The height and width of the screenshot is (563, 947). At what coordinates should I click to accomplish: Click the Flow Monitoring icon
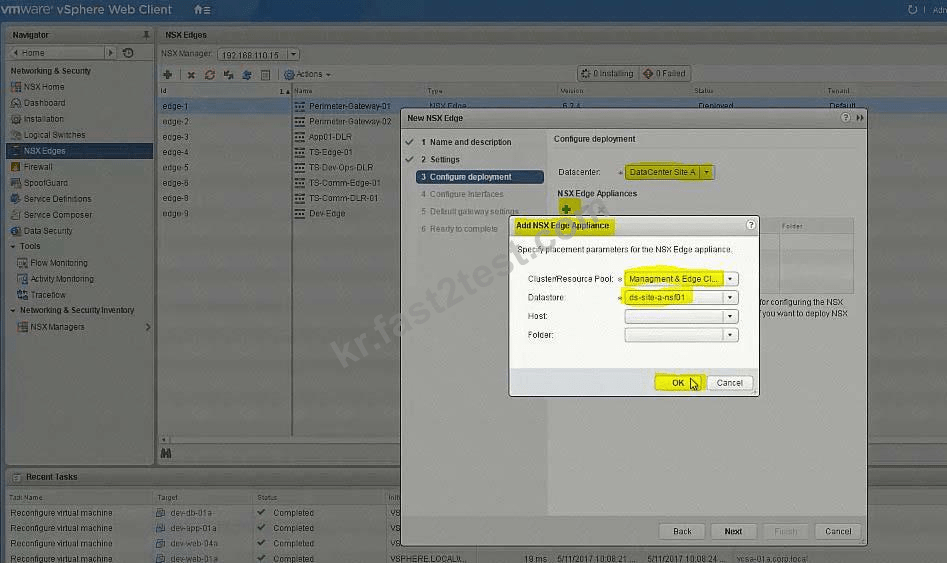click(x=23, y=263)
